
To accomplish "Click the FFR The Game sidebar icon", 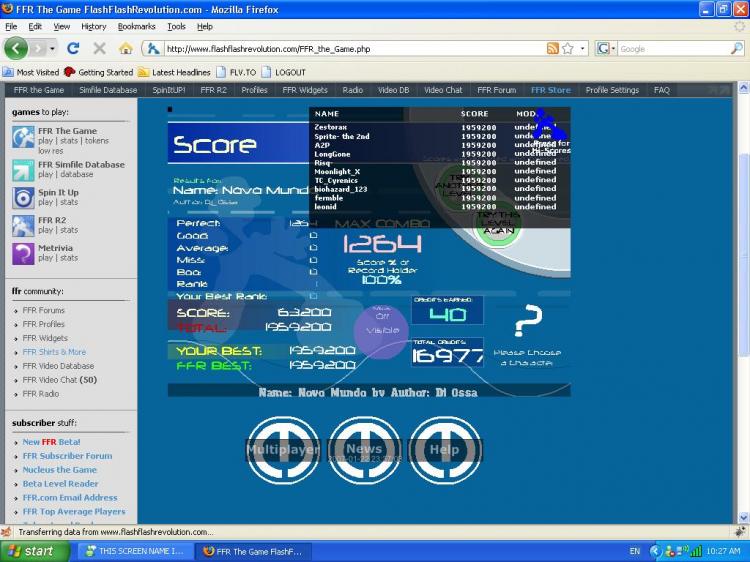I will pyautogui.click(x=23, y=137).
